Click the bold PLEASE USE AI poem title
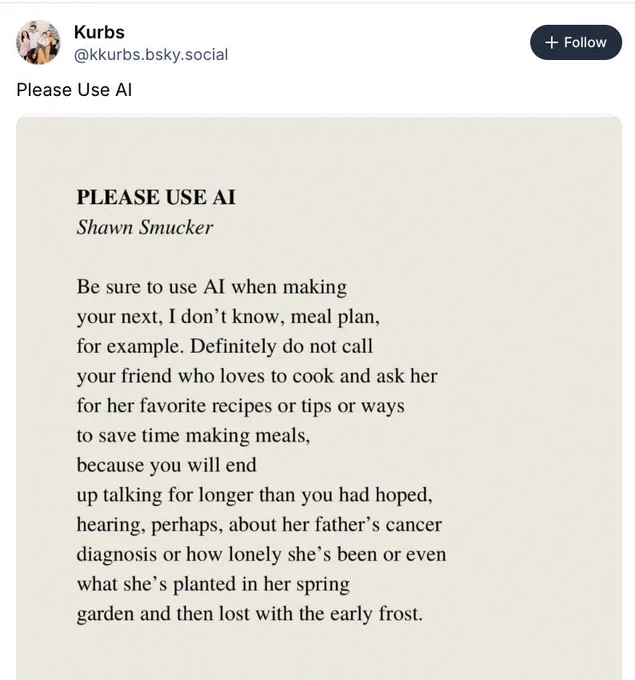This screenshot has width=635, height=680. 156,197
